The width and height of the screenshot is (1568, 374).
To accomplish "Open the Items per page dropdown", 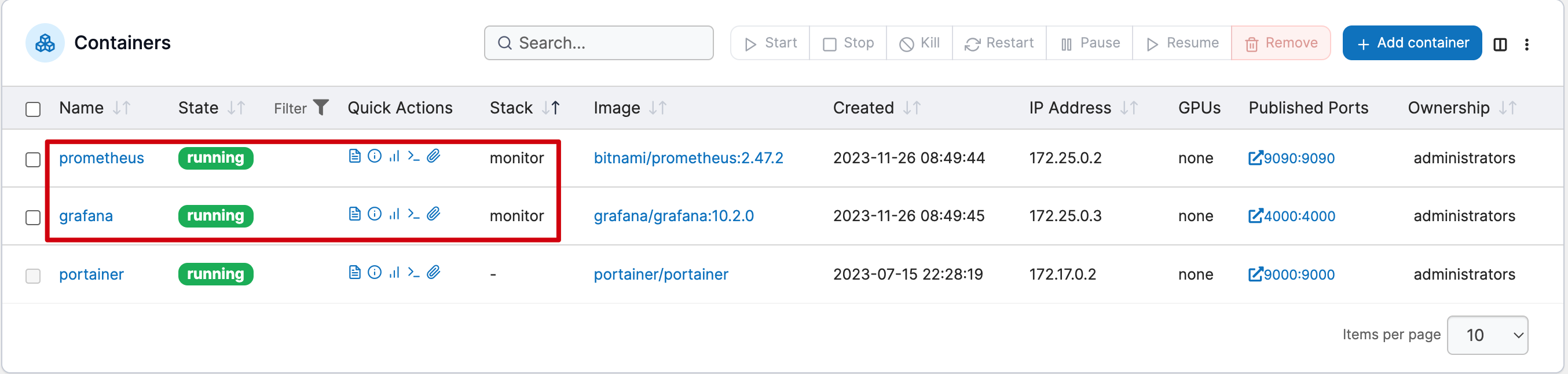I will point(1487,335).
